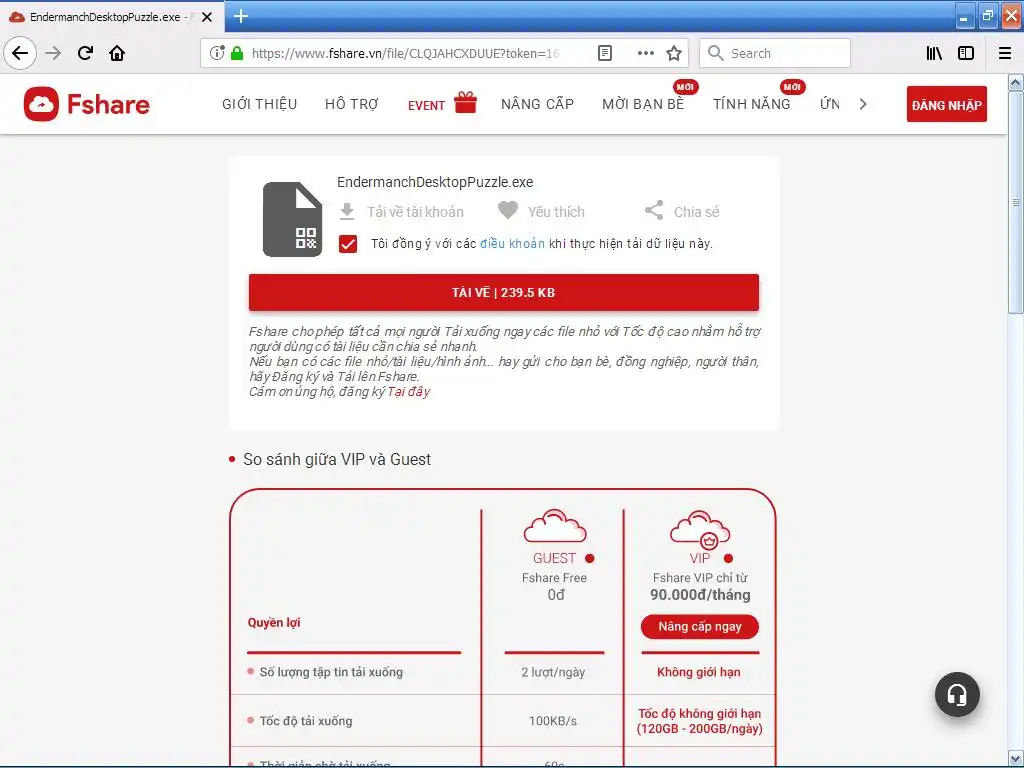Select the EndermanchDesktopPuzzle.exe browser tab

pos(104,17)
